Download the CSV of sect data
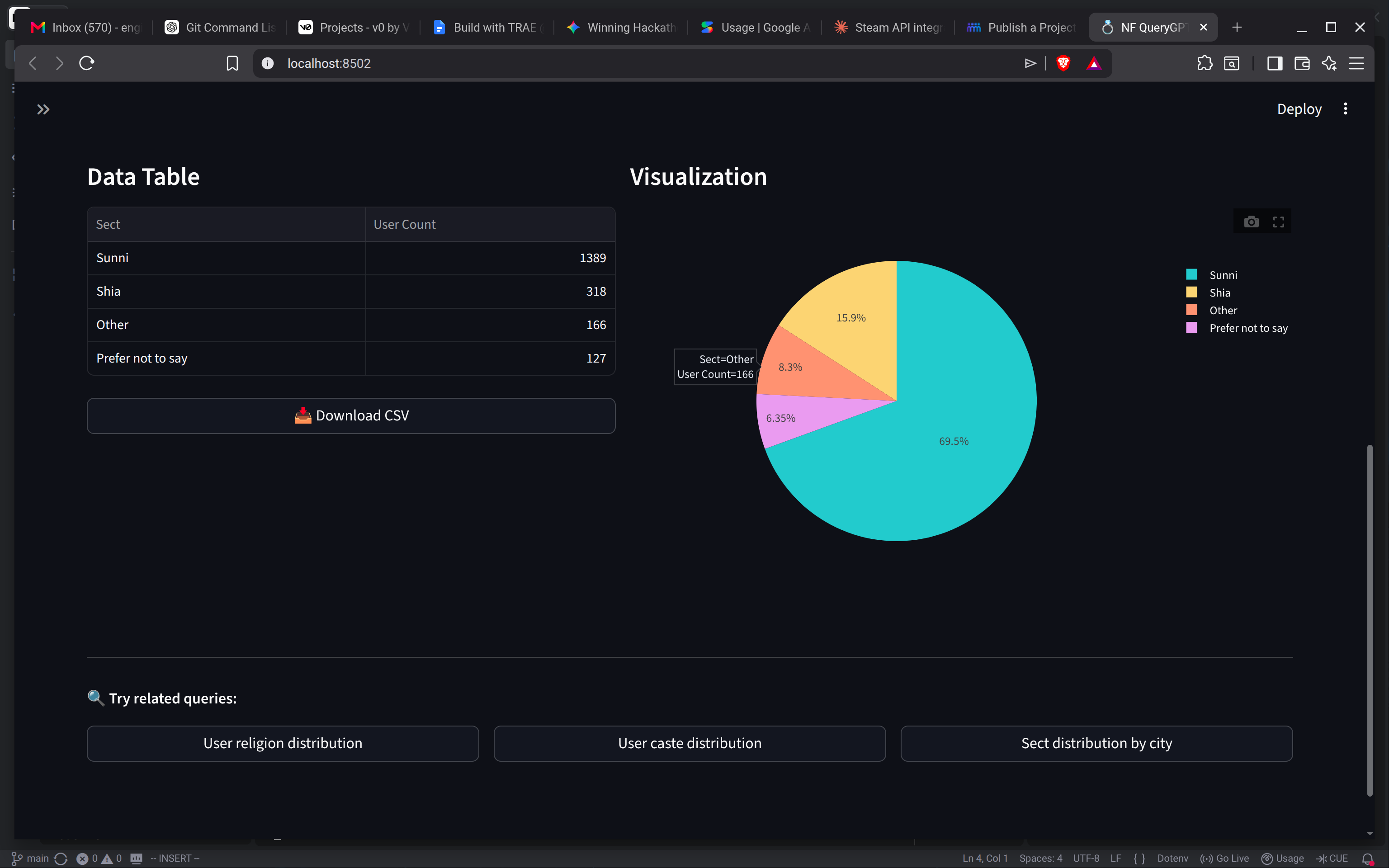Image resolution: width=1389 pixels, height=868 pixels. tap(351, 415)
